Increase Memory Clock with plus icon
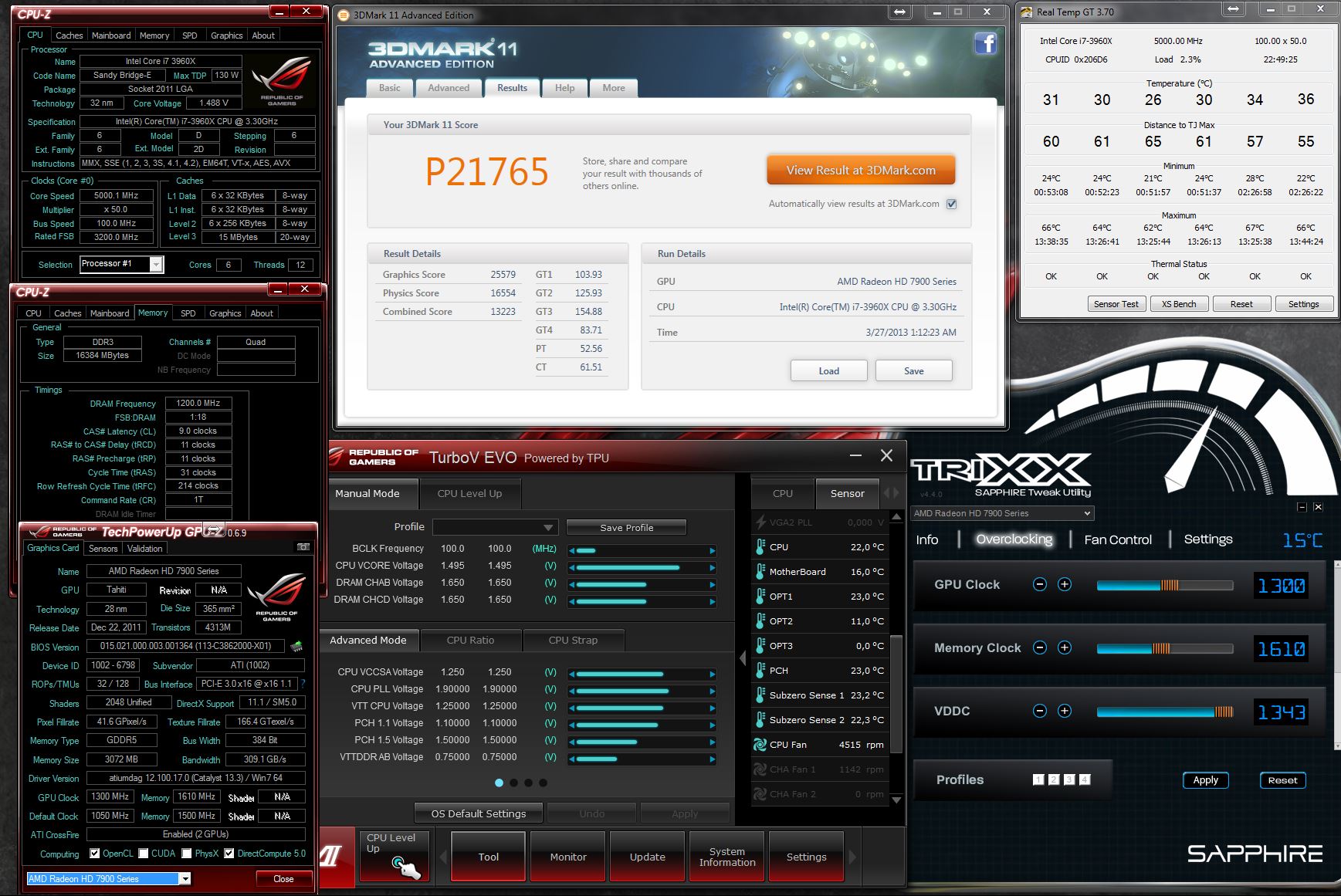This screenshot has width=1341, height=896. click(x=1065, y=647)
